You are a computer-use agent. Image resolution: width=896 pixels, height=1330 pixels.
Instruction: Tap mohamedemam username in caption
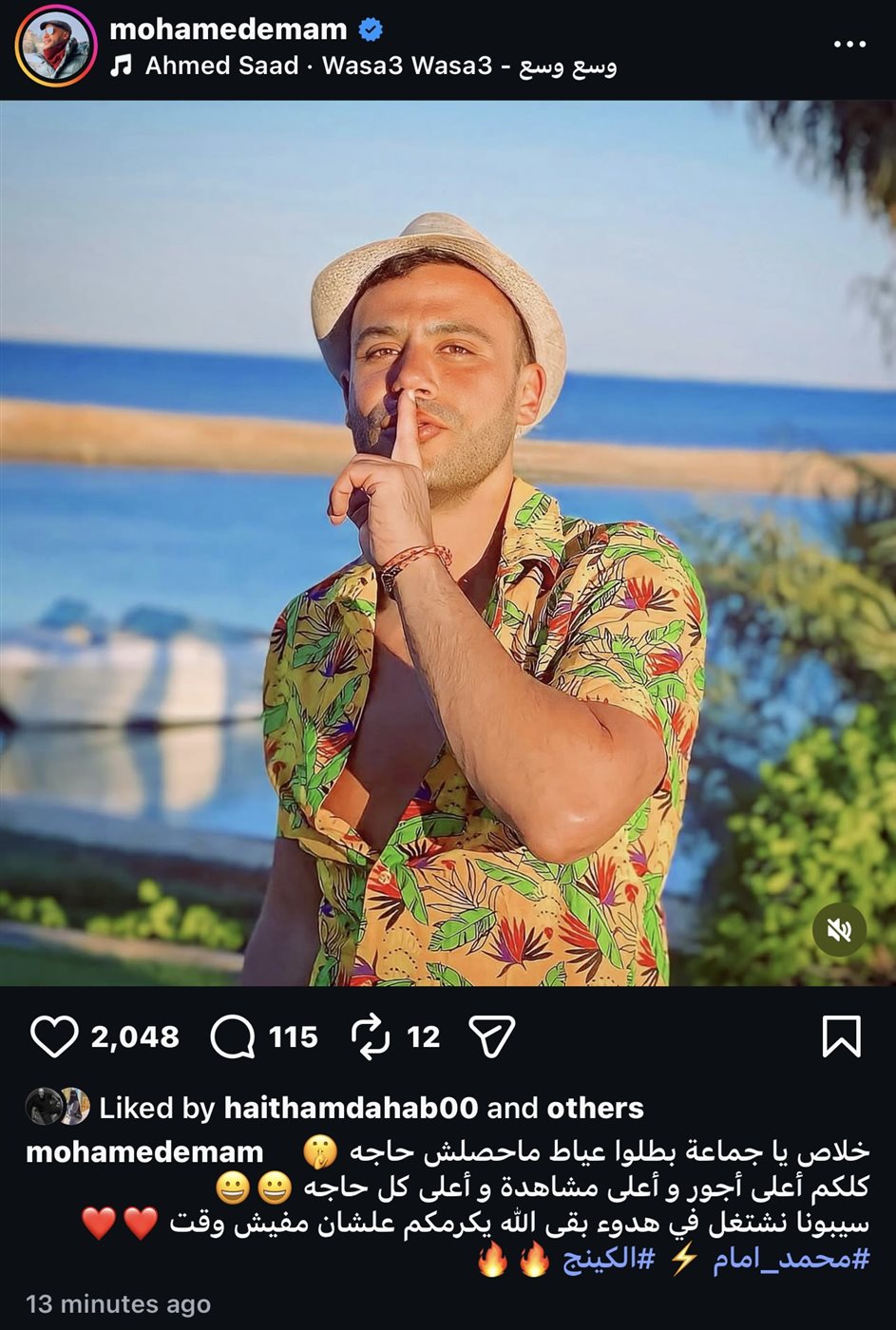point(144,1152)
